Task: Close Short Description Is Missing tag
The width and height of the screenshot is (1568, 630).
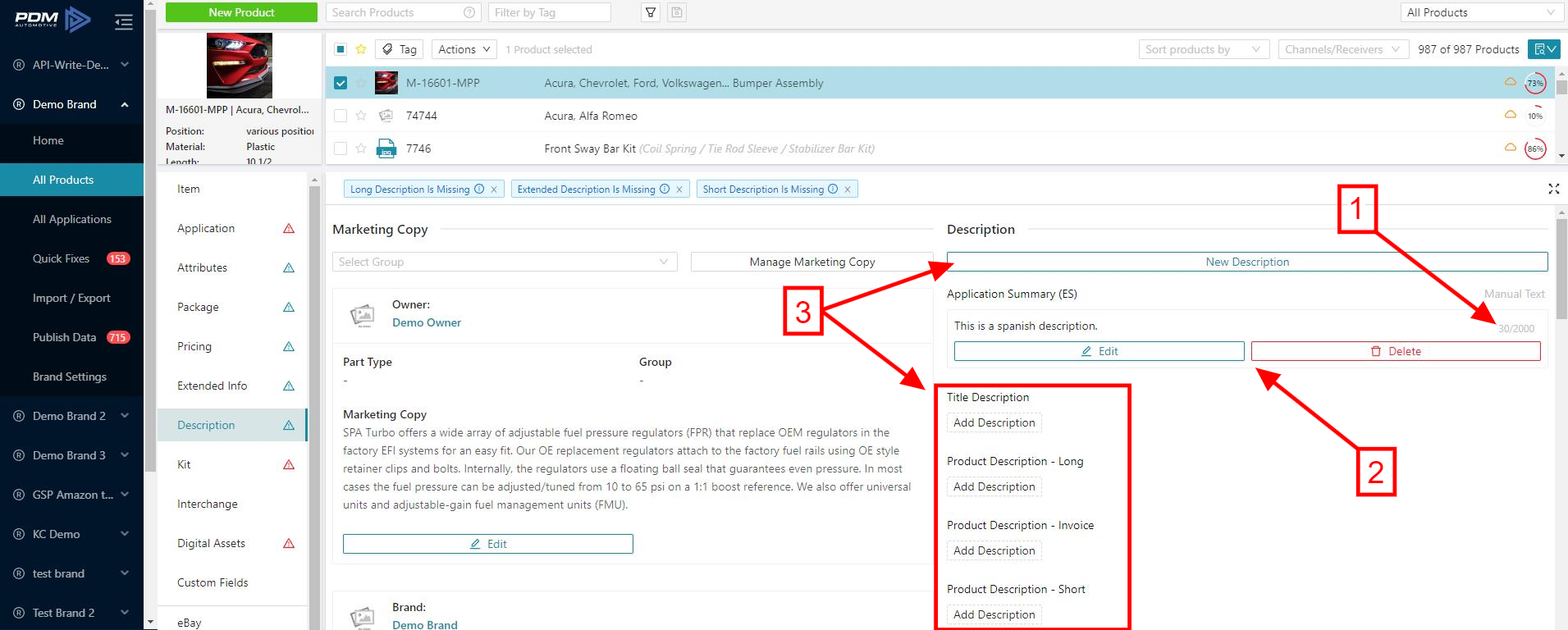Action: pos(848,189)
